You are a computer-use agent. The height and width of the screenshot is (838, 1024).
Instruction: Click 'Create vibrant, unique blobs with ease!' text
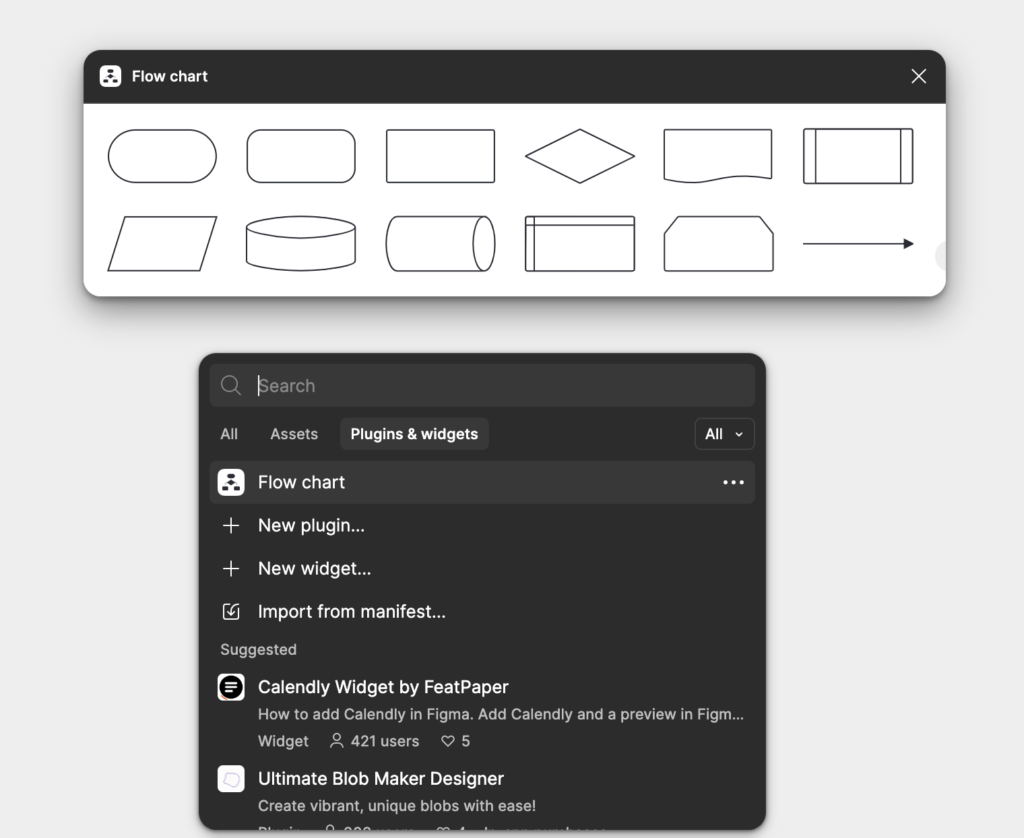[x=396, y=806]
